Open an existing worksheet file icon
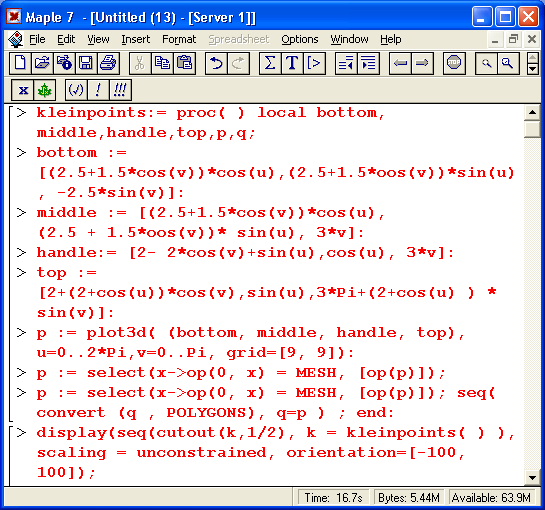 pyautogui.click(x=42, y=63)
